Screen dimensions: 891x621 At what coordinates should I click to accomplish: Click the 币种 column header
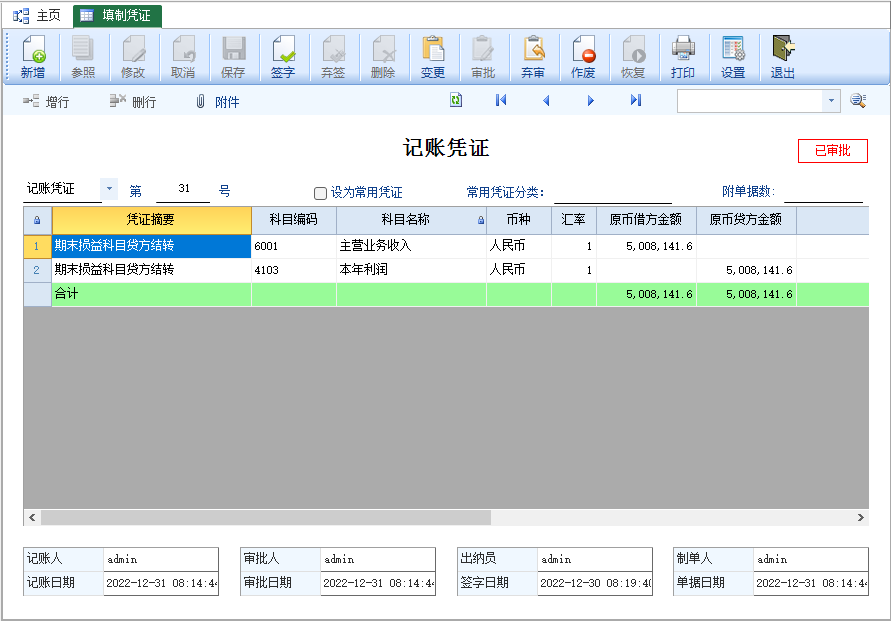(x=519, y=220)
